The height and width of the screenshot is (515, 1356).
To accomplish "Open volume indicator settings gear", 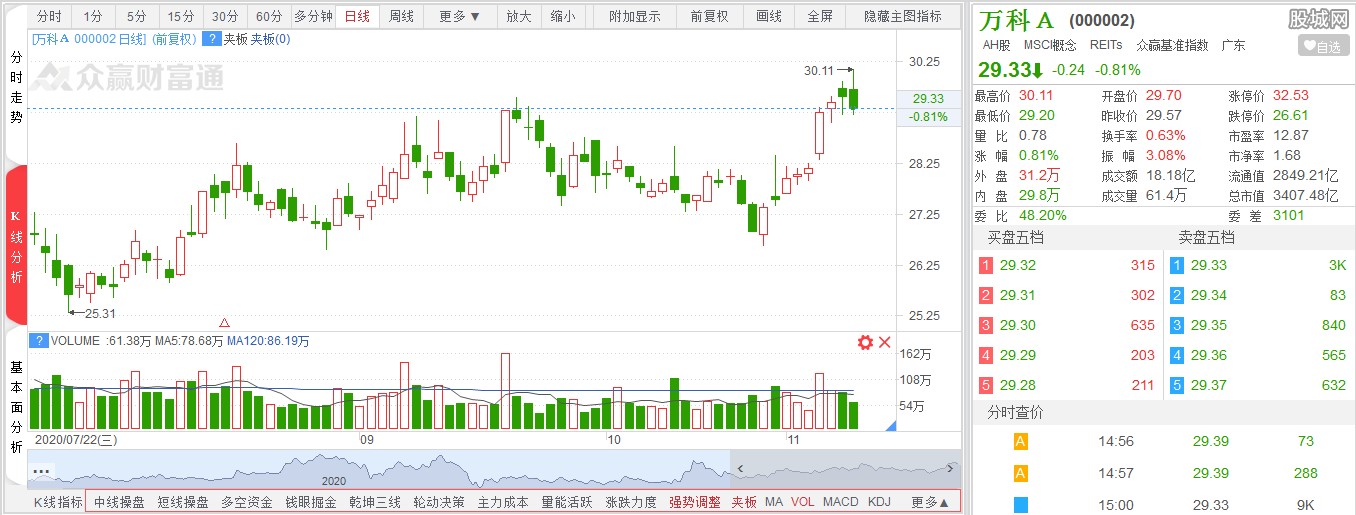I will [865, 343].
